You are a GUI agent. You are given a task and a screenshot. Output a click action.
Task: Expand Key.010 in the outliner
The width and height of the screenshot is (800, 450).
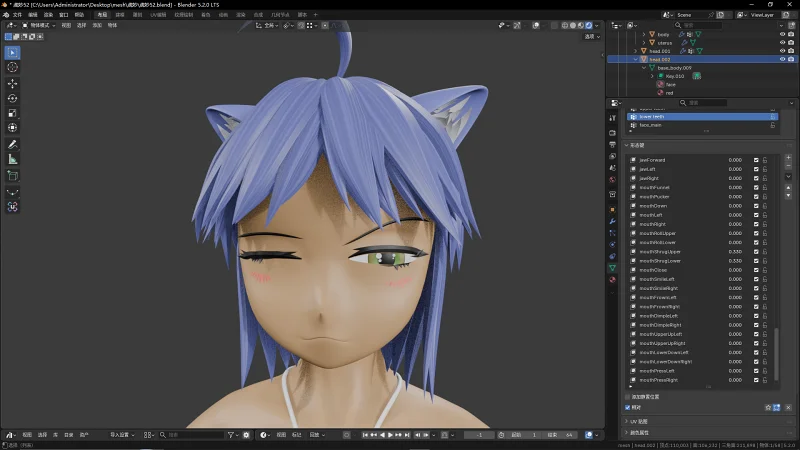click(x=652, y=76)
